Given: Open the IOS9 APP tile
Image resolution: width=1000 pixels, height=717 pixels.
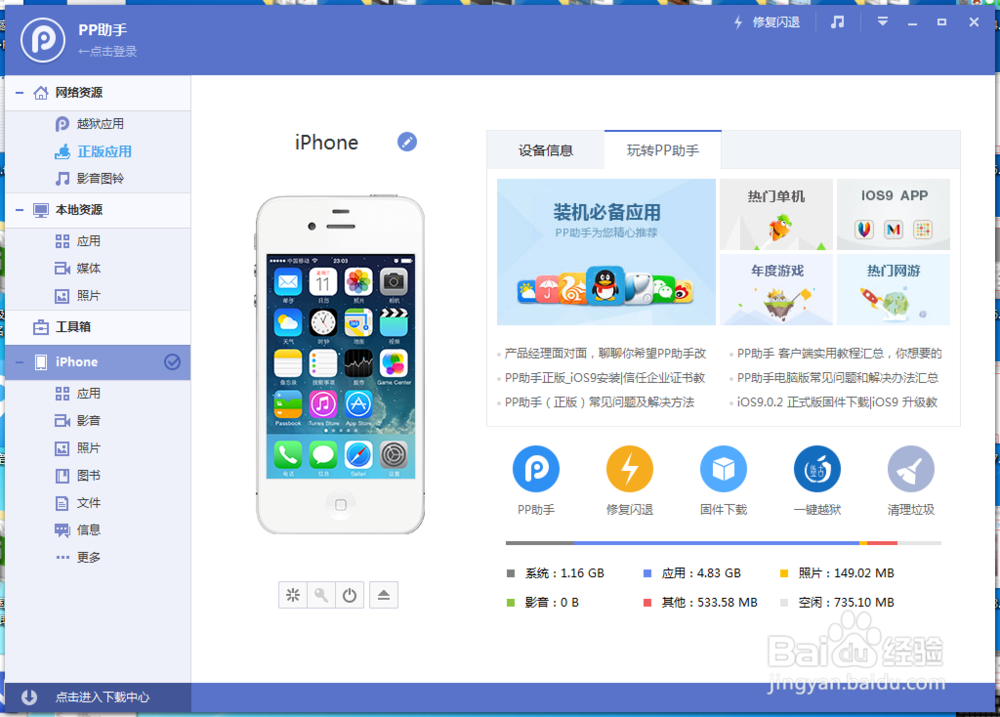Looking at the screenshot, I should tap(893, 214).
